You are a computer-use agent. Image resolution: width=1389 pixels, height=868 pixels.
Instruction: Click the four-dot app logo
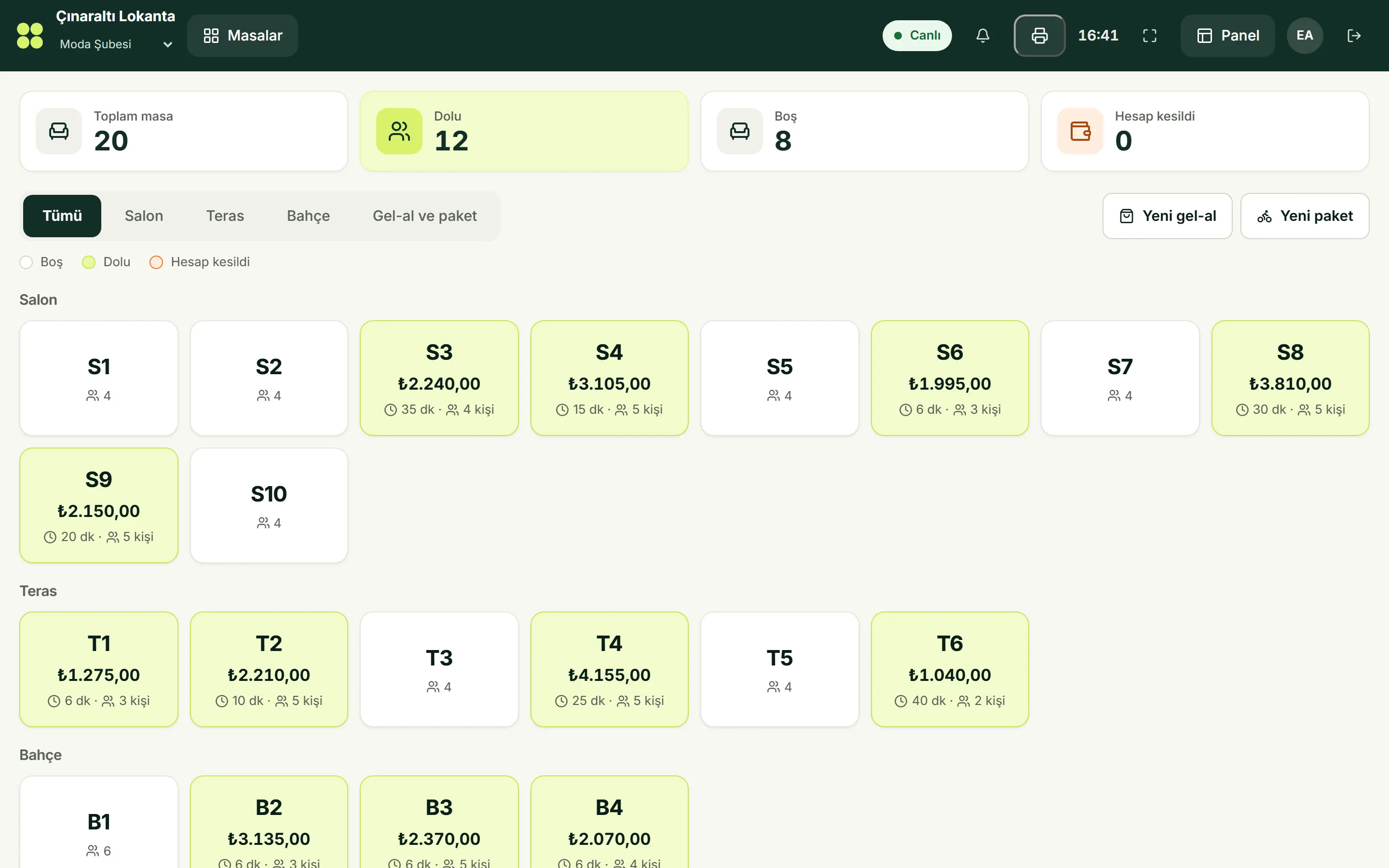coord(30,36)
